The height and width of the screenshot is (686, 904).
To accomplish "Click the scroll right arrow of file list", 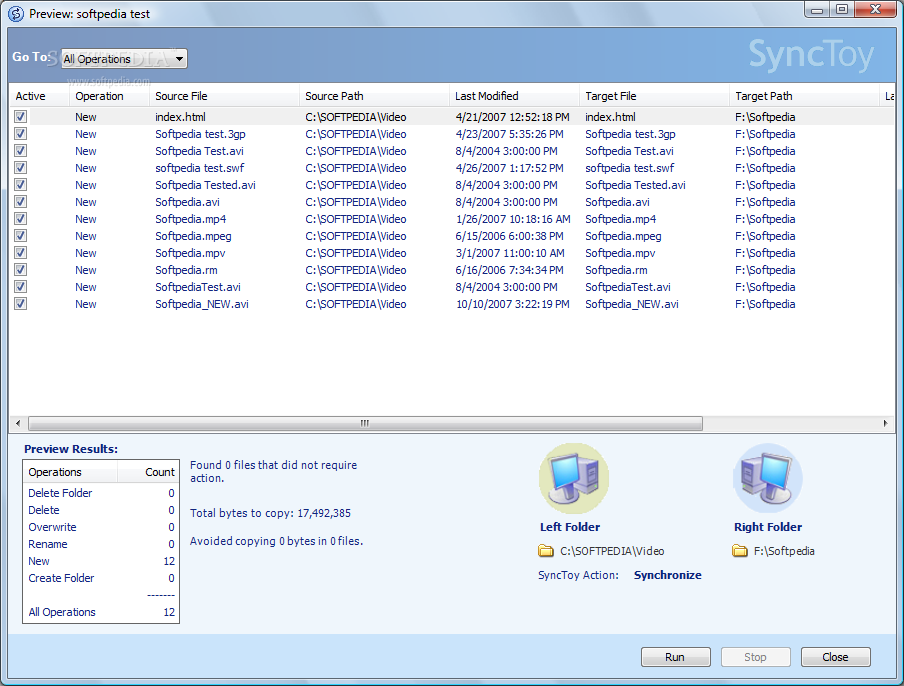I will (x=885, y=424).
